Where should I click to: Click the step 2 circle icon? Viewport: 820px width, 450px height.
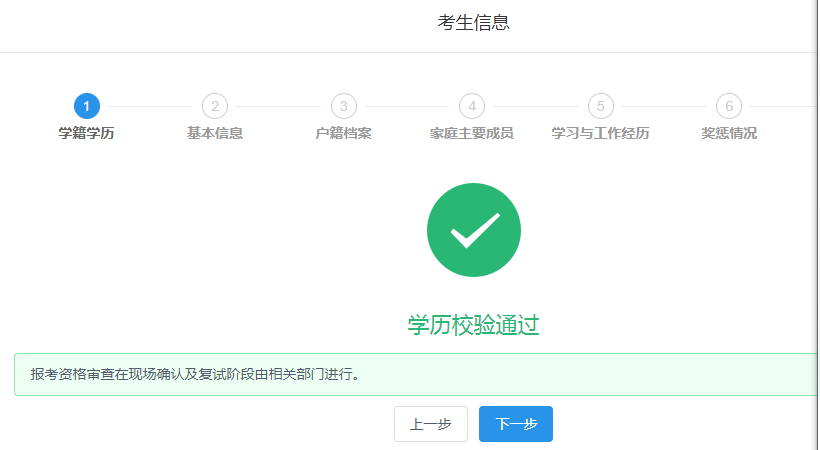click(x=214, y=106)
